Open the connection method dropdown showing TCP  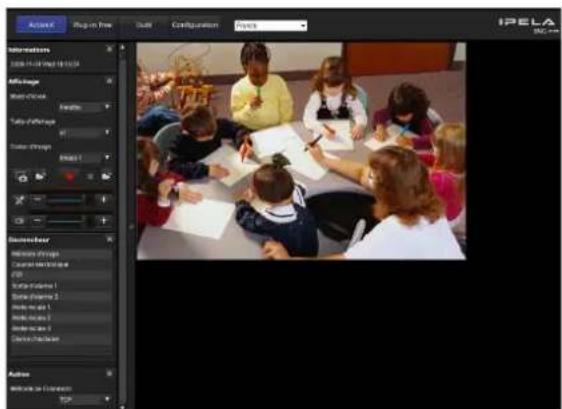click(85, 399)
